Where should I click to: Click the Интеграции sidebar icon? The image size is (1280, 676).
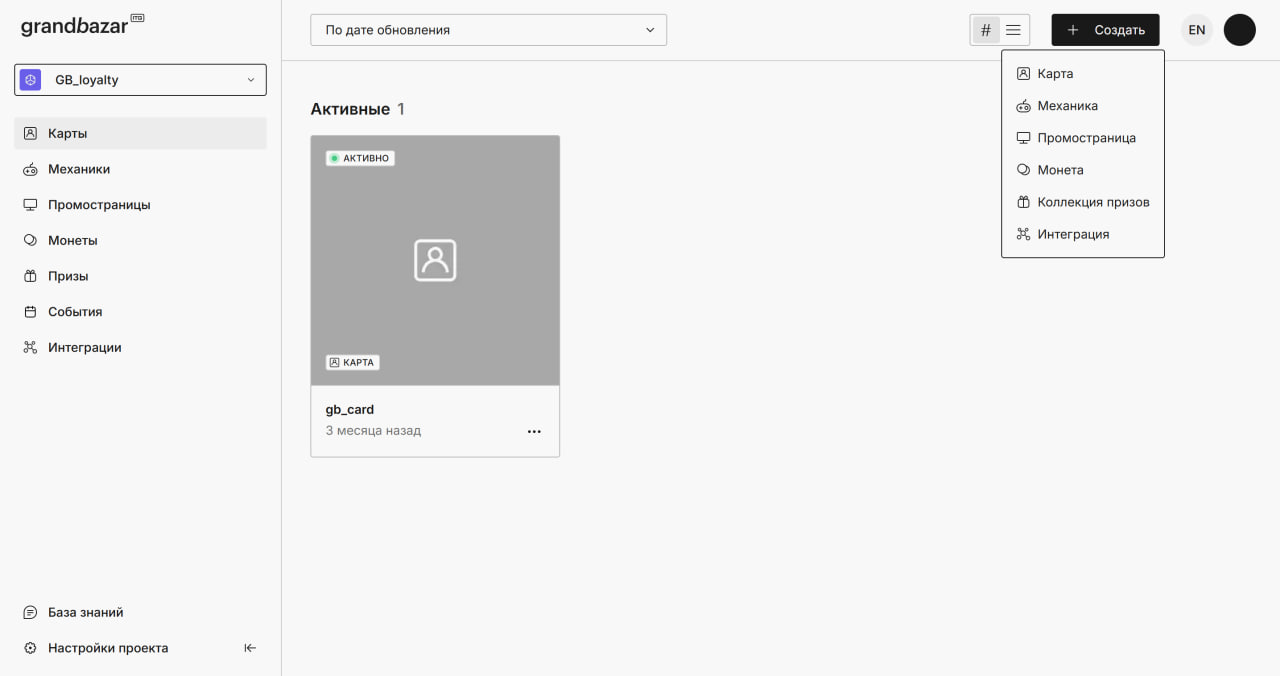[30, 348]
